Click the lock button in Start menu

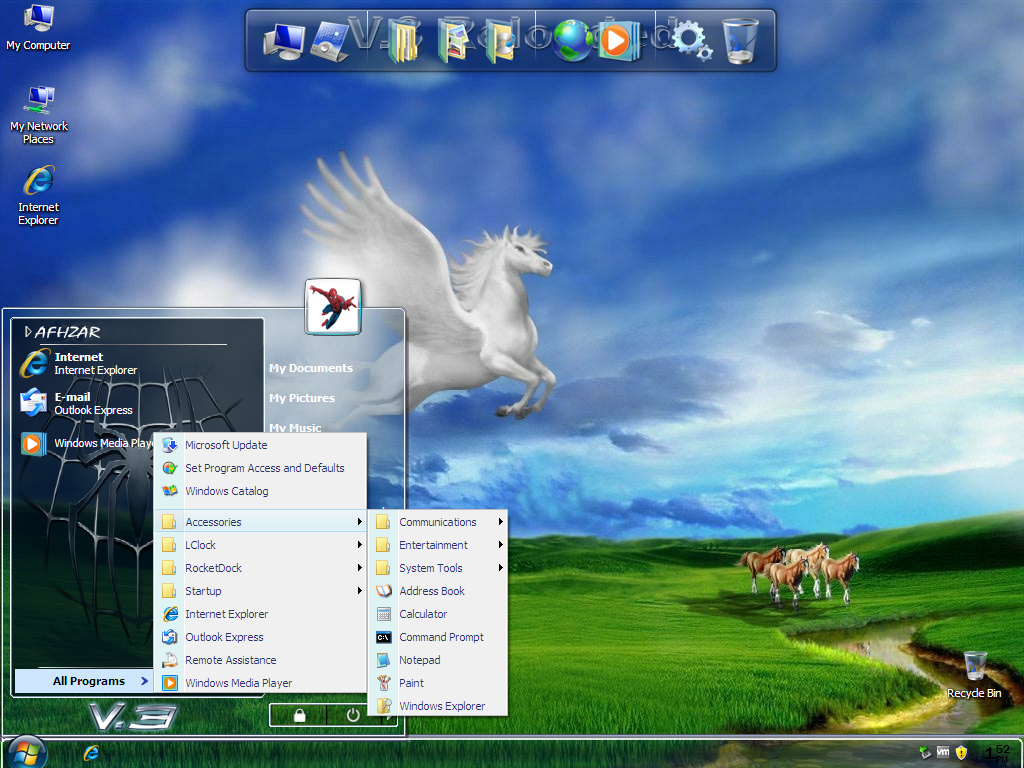coord(299,715)
